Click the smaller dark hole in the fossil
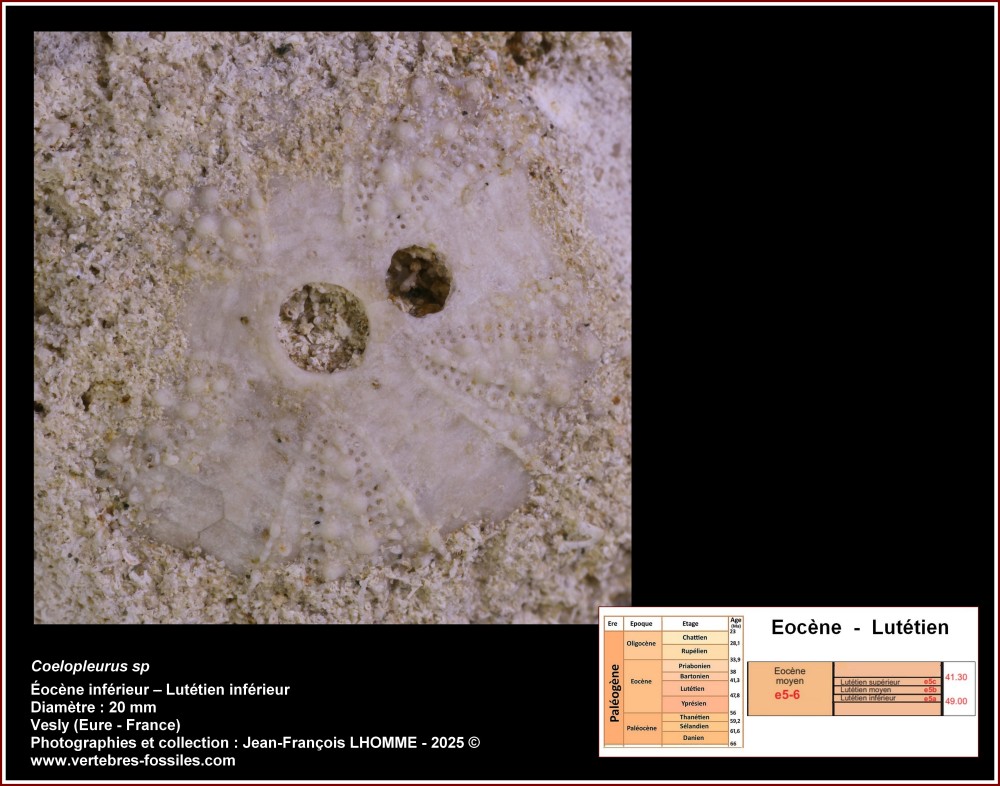Screen dimensions: 1000x786 (418, 280)
